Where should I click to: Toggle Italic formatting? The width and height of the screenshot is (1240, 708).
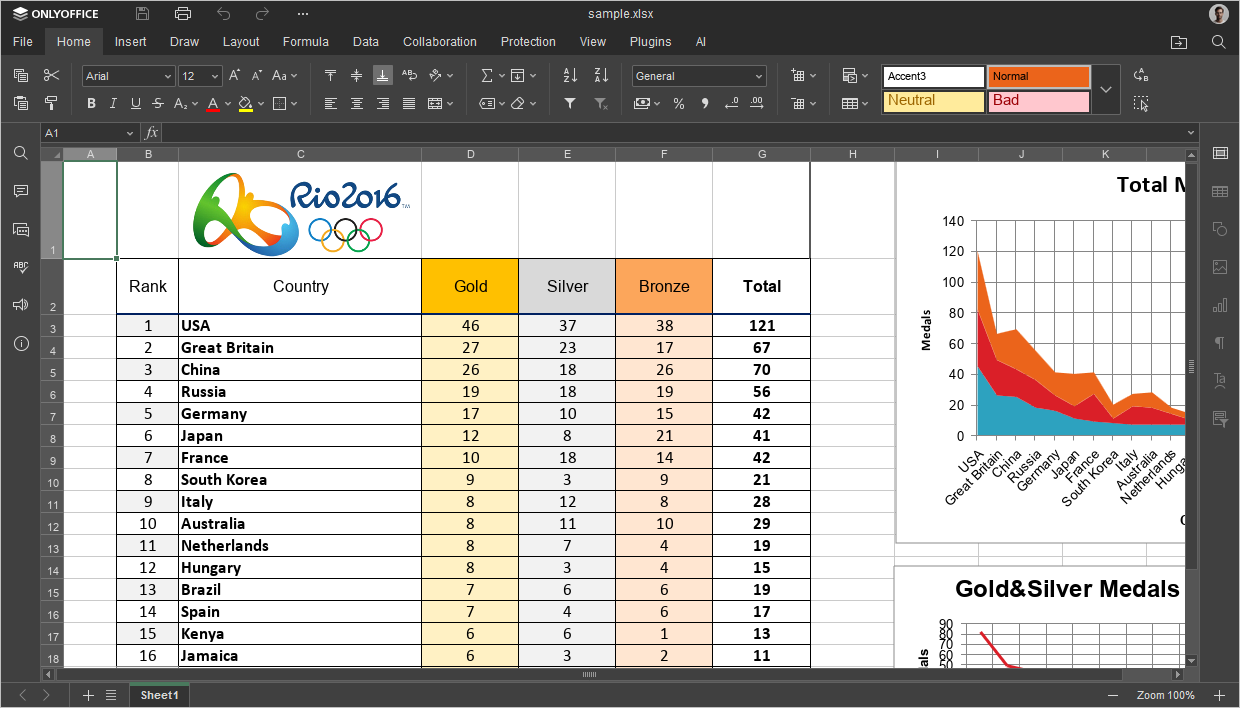[x=113, y=103]
